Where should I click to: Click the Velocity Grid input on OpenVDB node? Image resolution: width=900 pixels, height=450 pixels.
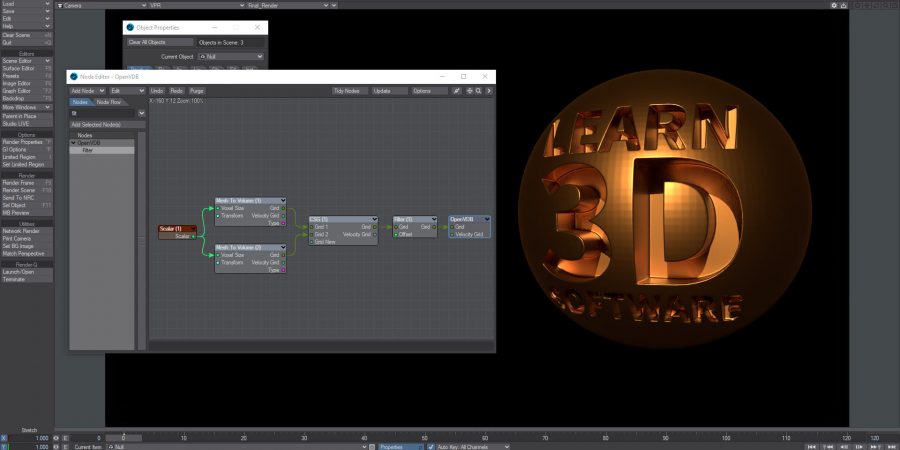tap(452, 234)
